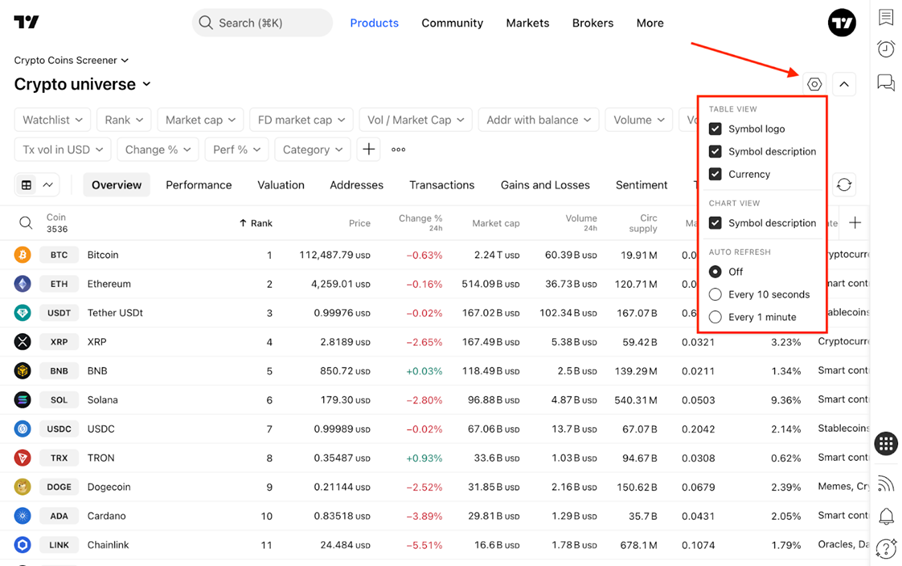902x566 pixels.
Task: Select Every 1 minute auto refresh
Action: point(715,317)
